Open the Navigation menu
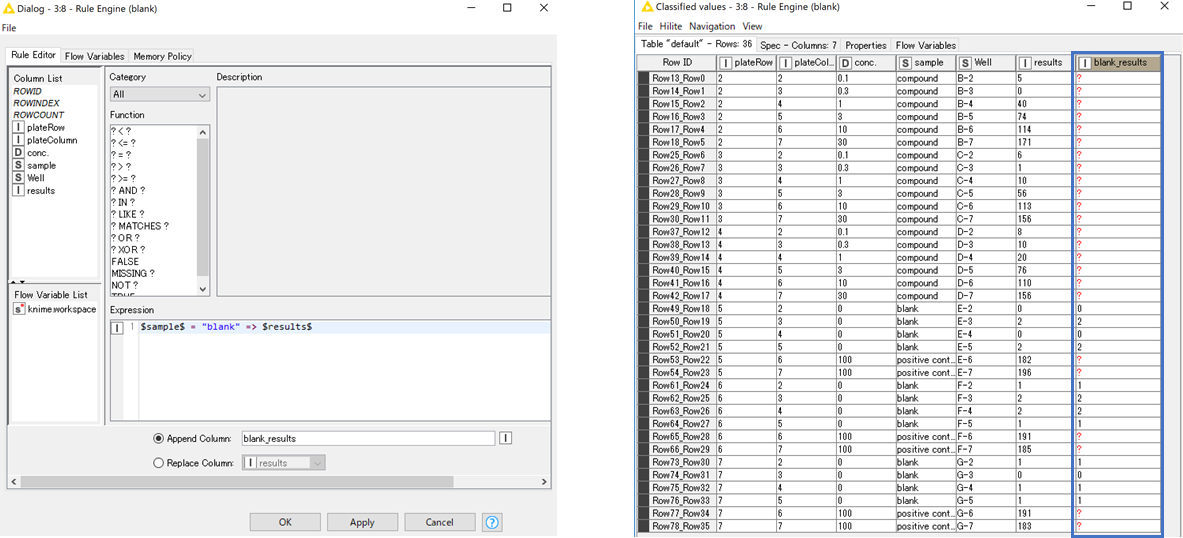The image size is (1183, 538). (x=710, y=26)
